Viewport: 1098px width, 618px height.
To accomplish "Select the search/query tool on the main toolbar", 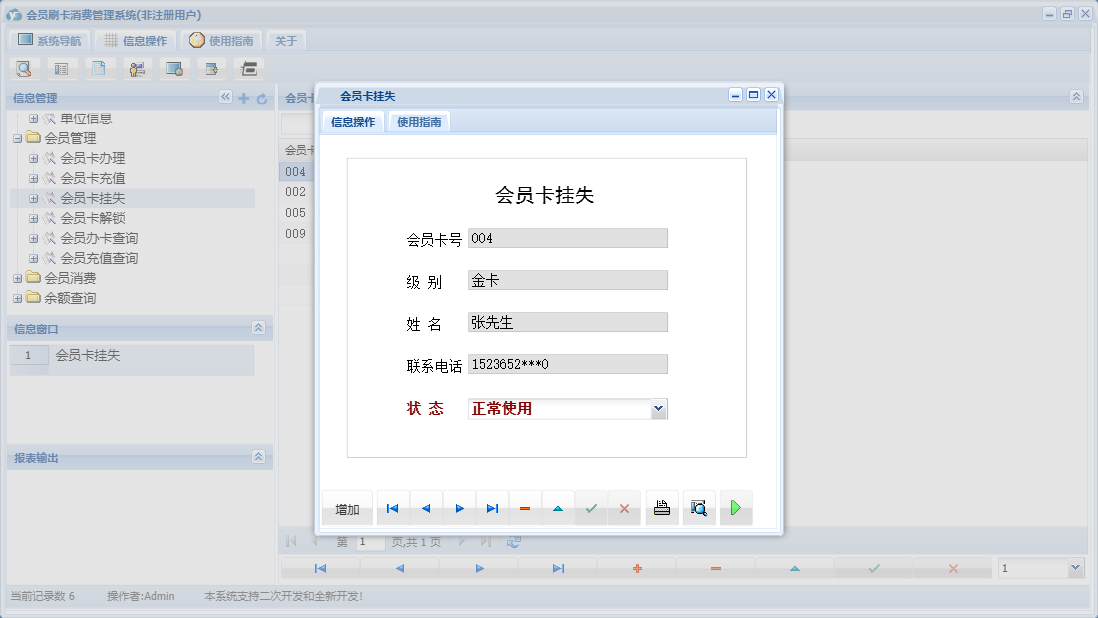I will 24,68.
